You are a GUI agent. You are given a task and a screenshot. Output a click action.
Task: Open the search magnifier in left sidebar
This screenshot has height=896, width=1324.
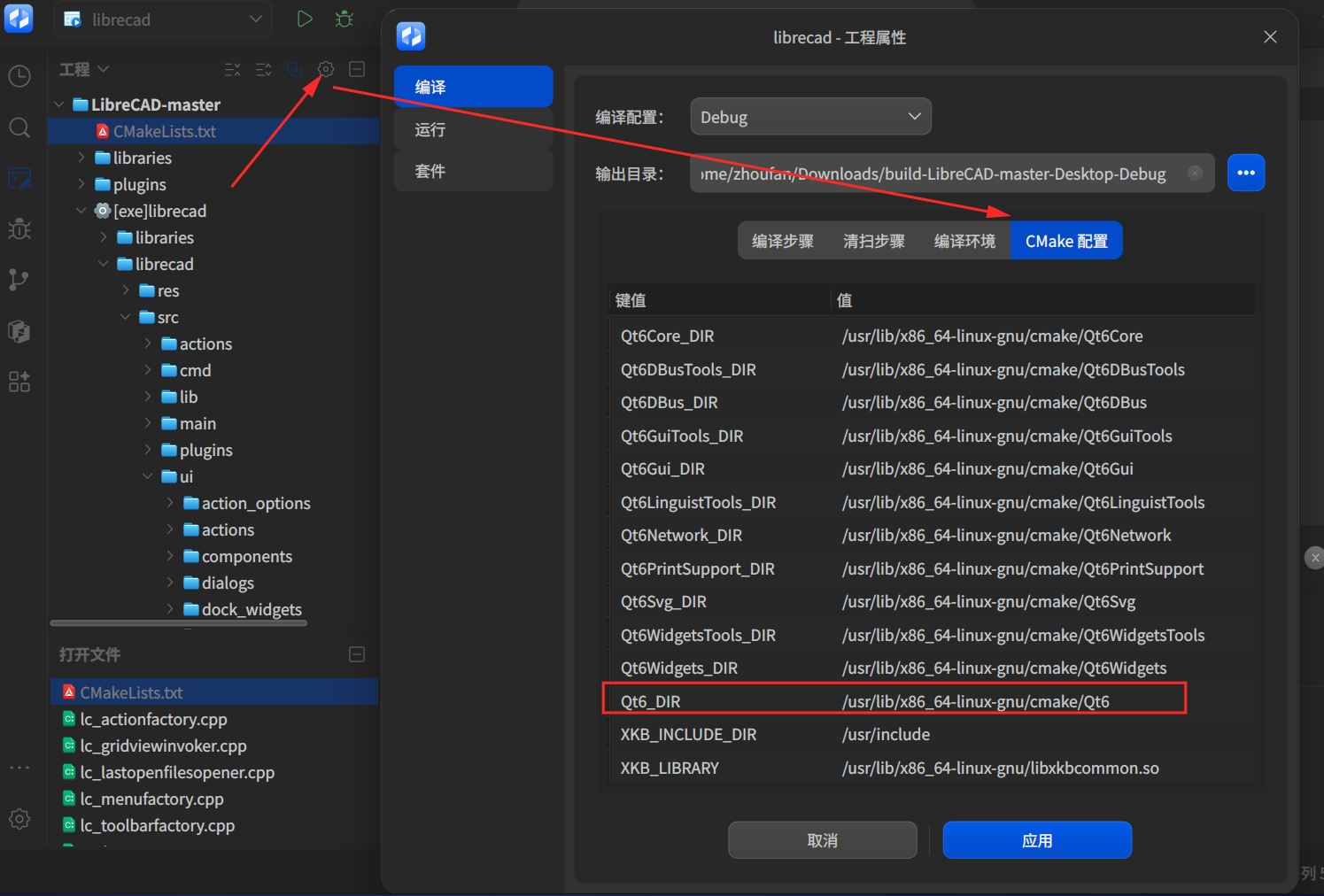19,127
